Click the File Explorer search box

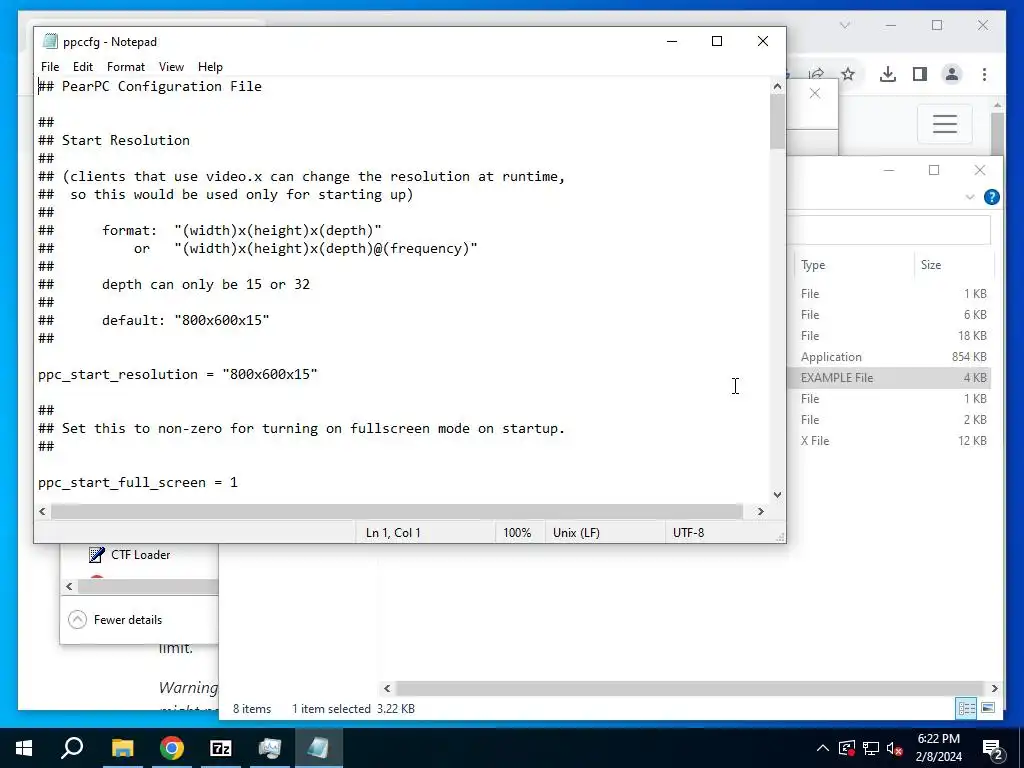click(889, 229)
